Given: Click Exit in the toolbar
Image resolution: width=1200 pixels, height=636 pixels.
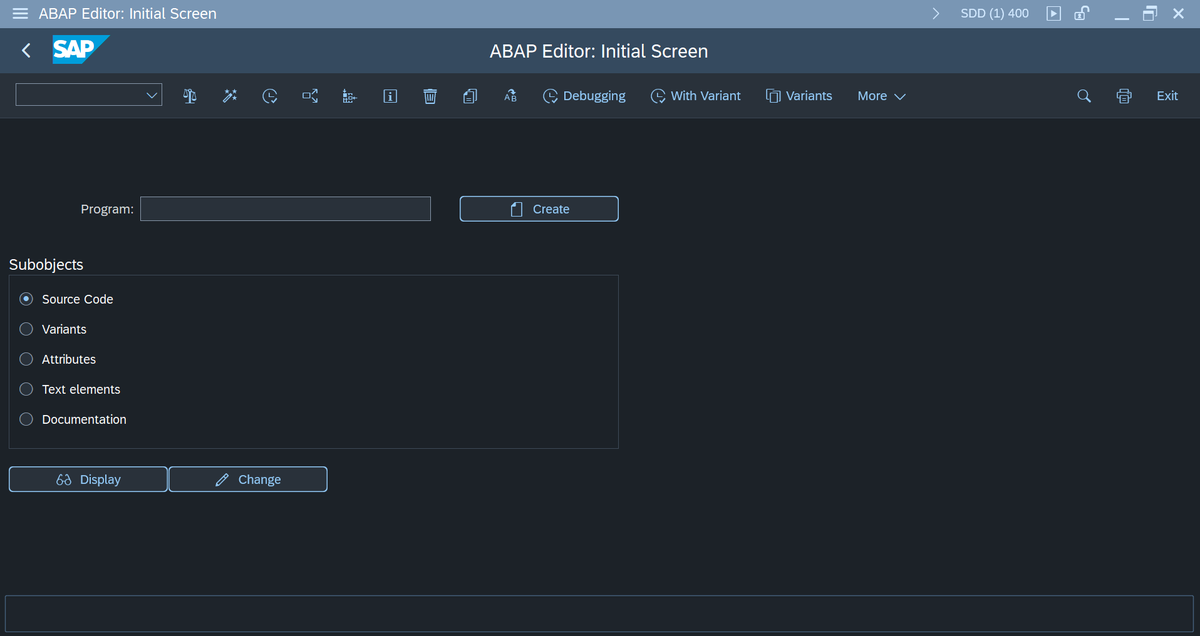Looking at the screenshot, I should [1167, 96].
